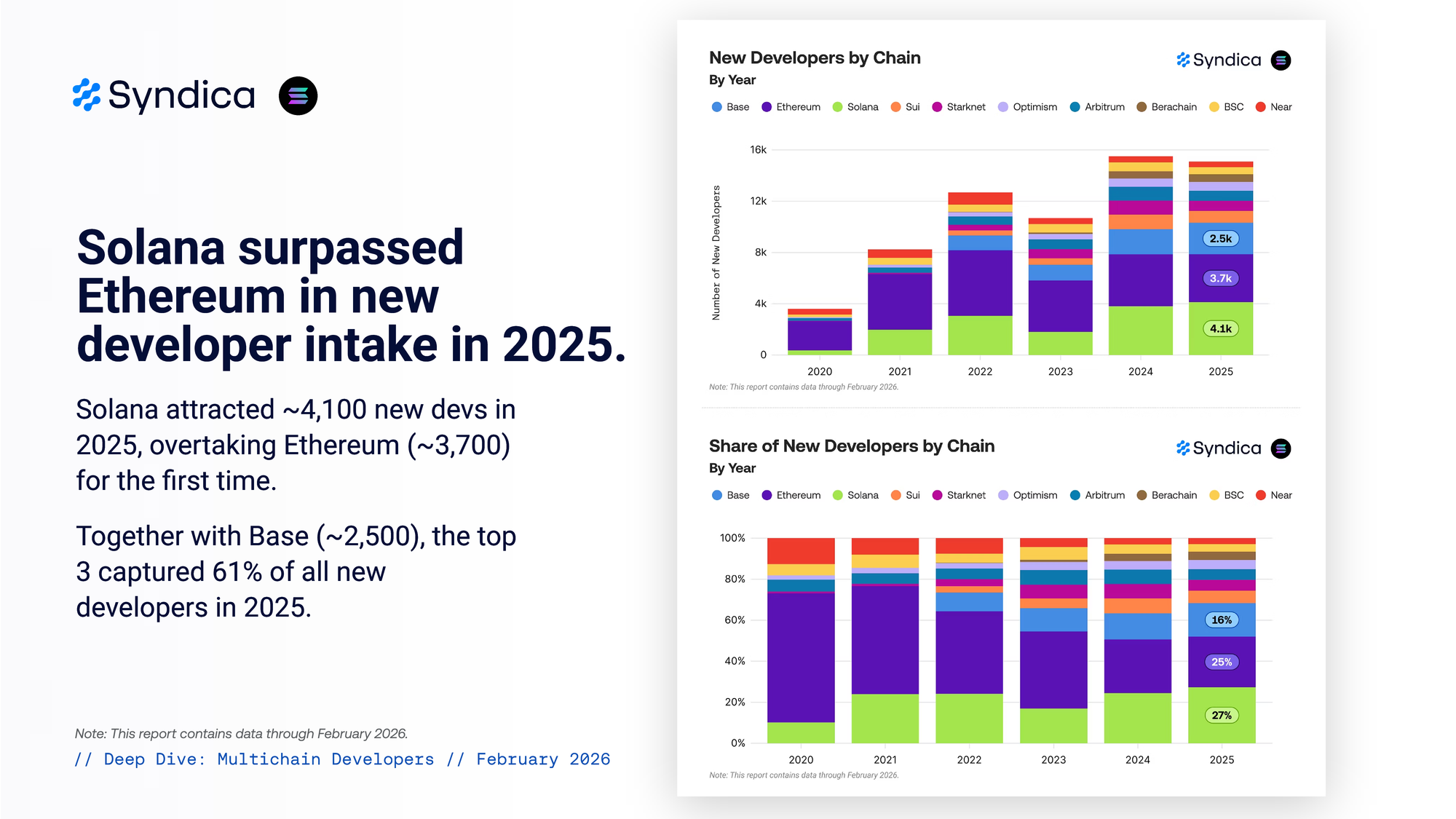Screen dimensions: 1456x819
Task: Click the 25% label in share chart
Action: point(1221,662)
